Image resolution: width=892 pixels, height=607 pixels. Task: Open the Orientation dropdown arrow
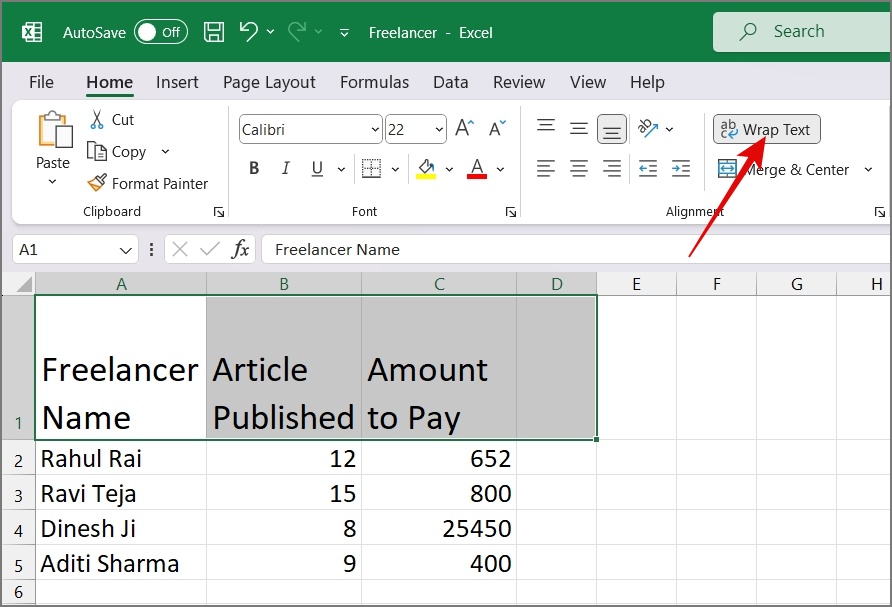tap(670, 129)
